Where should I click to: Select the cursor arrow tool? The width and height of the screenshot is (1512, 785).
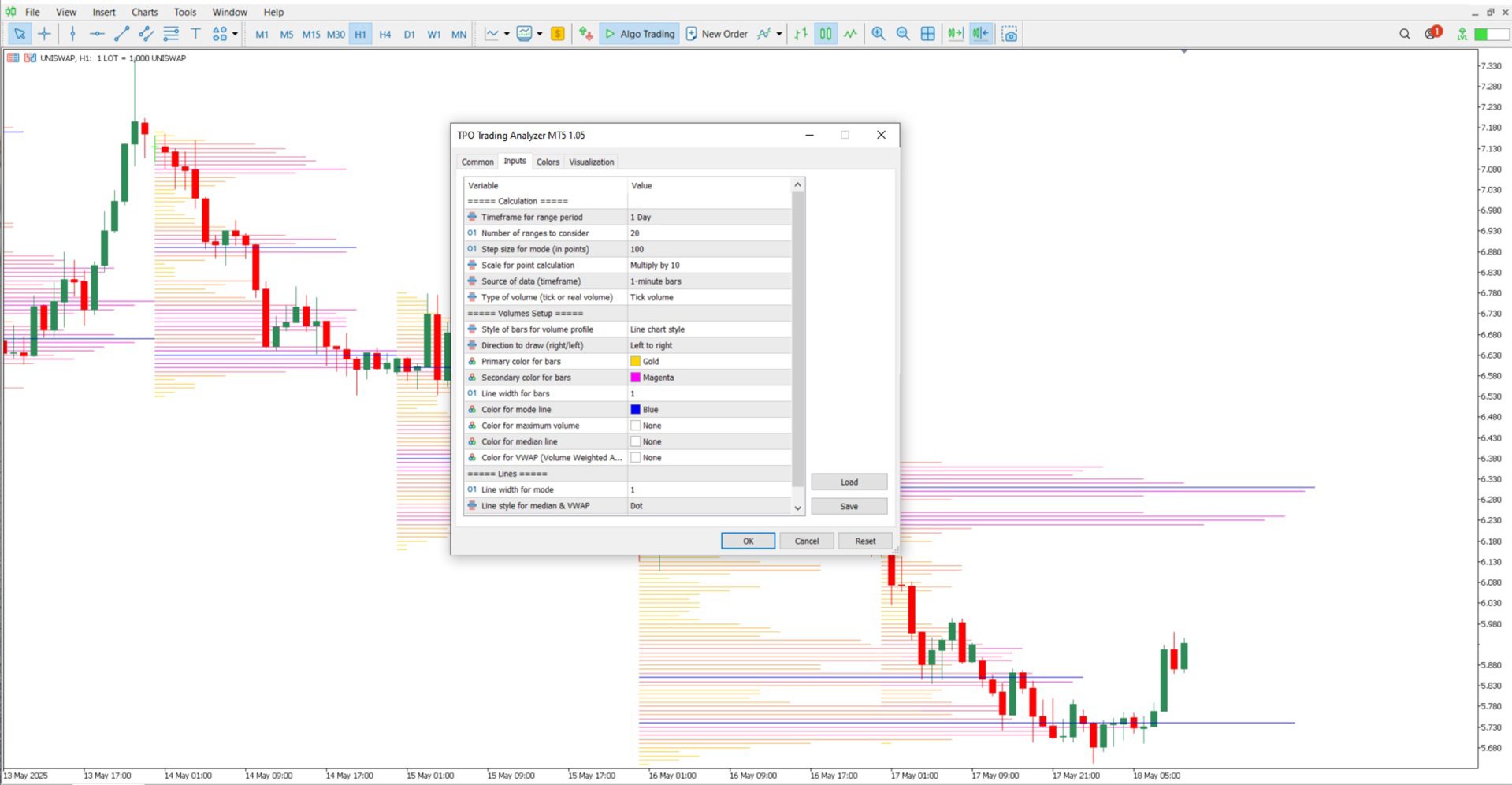click(20, 34)
